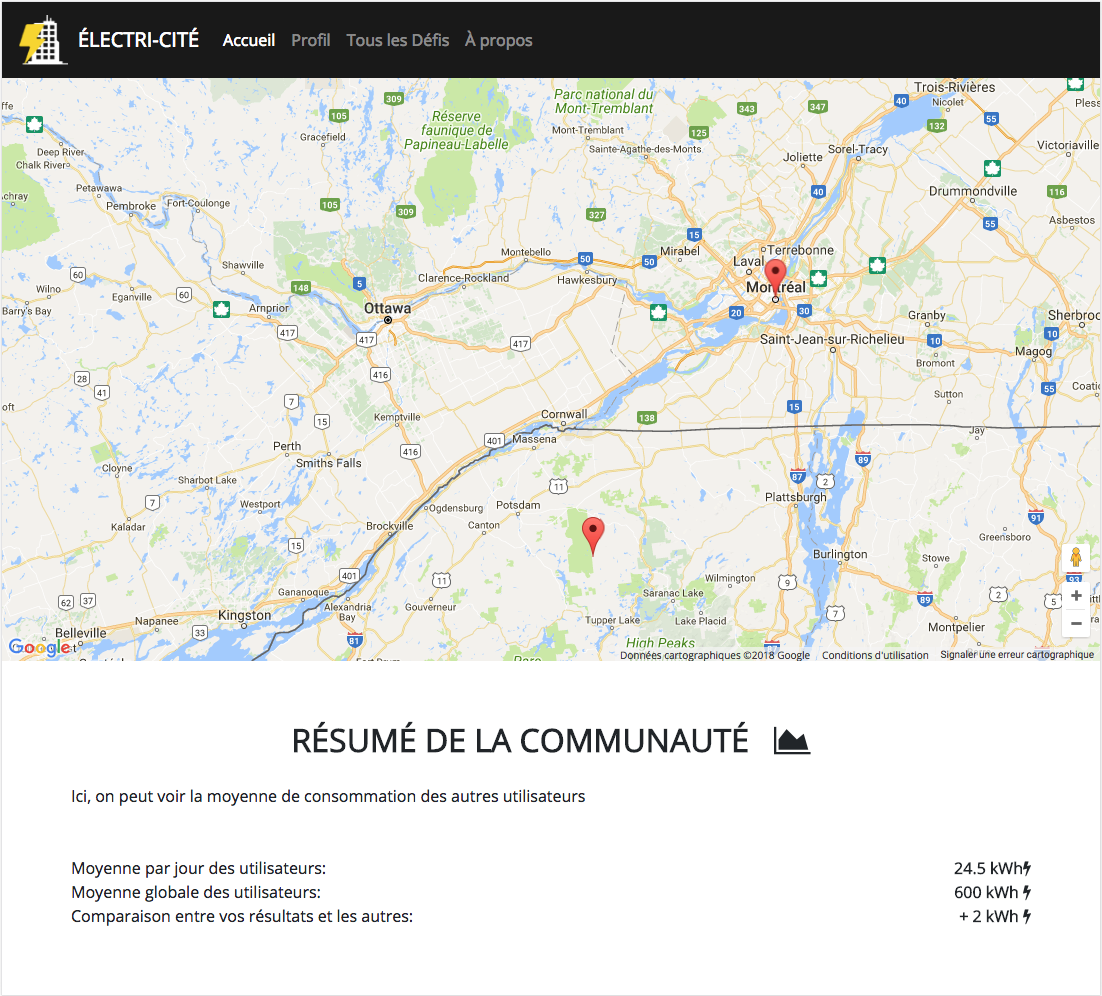Open the Accueil navigation item
The width and height of the screenshot is (1102, 996).
249,41
